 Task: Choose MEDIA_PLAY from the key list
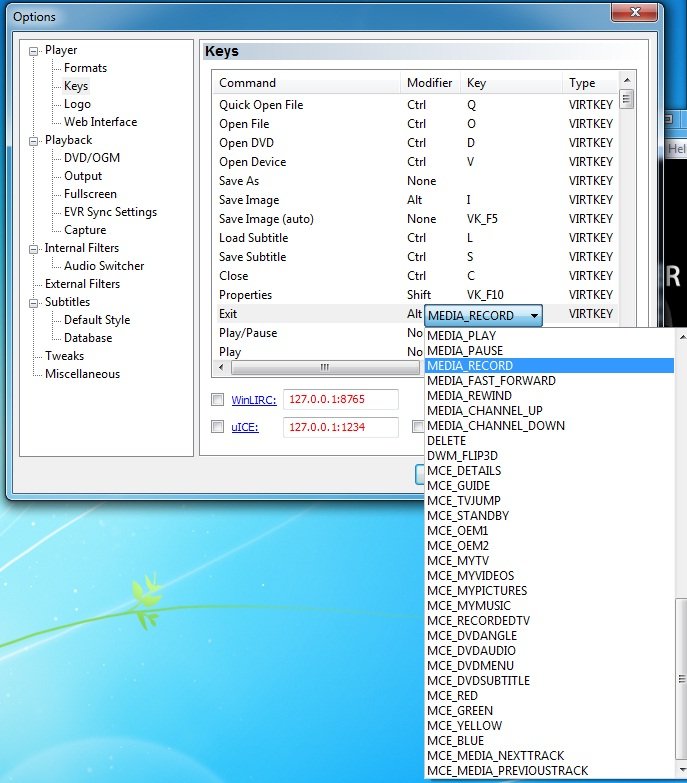pos(549,336)
